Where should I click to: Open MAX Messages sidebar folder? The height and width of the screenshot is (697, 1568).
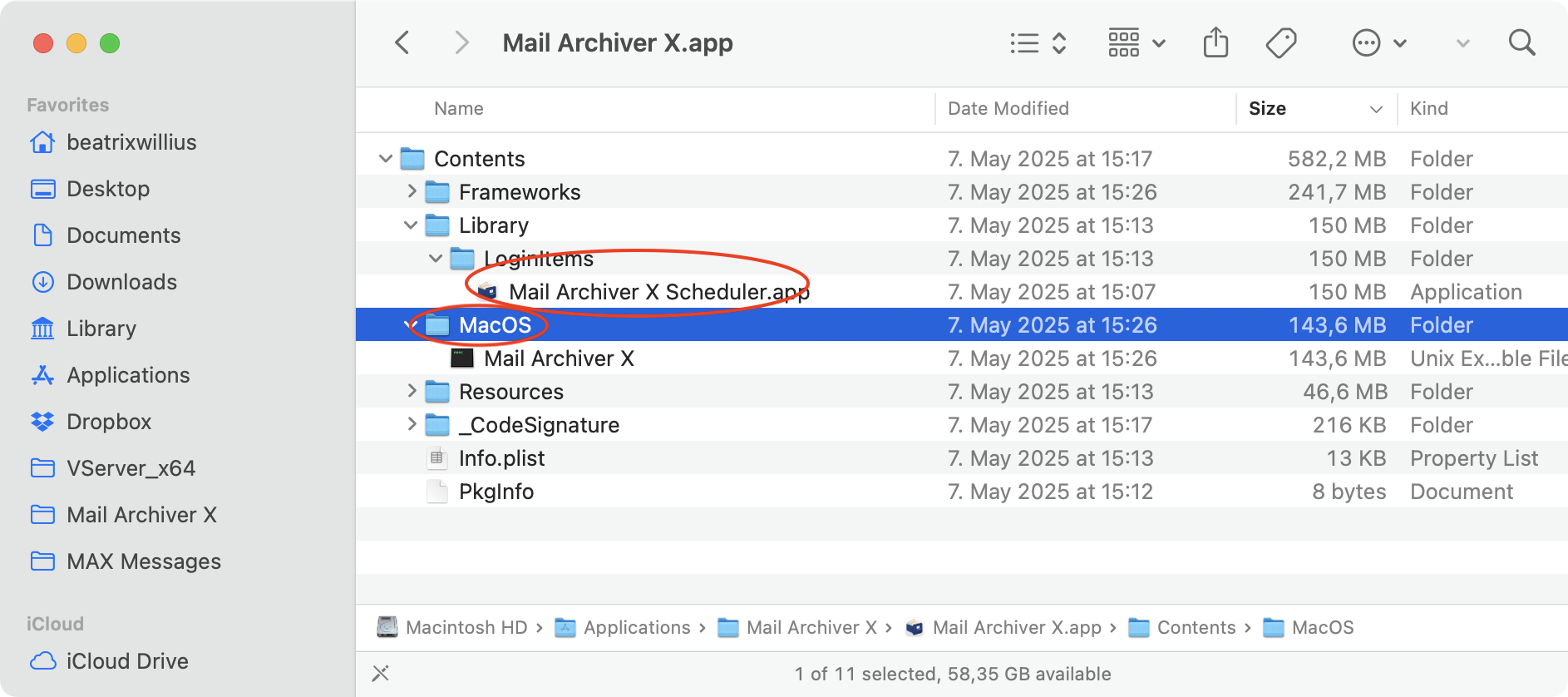126,561
